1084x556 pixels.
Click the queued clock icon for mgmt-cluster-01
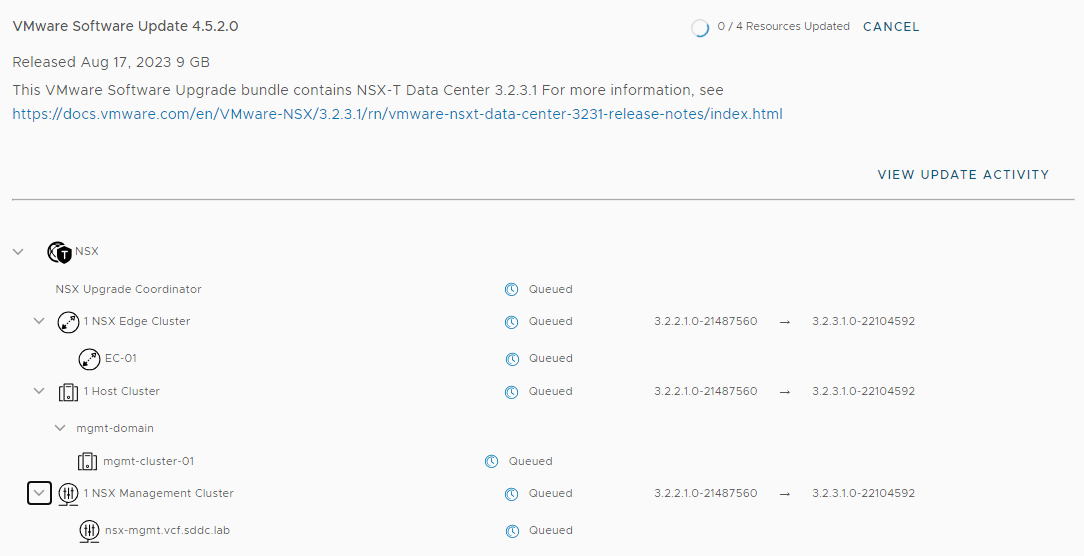[x=491, y=462]
